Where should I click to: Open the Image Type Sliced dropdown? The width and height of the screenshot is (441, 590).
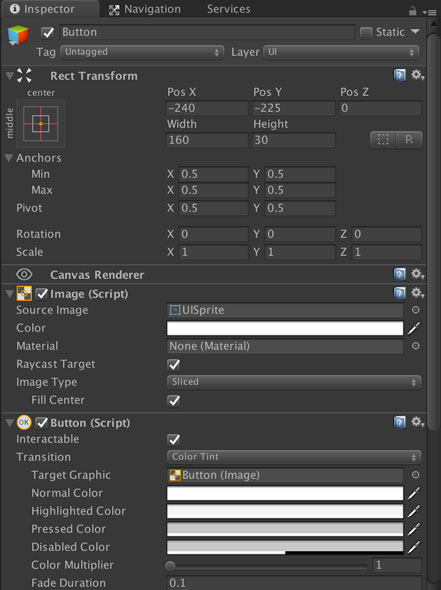(x=294, y=382)
